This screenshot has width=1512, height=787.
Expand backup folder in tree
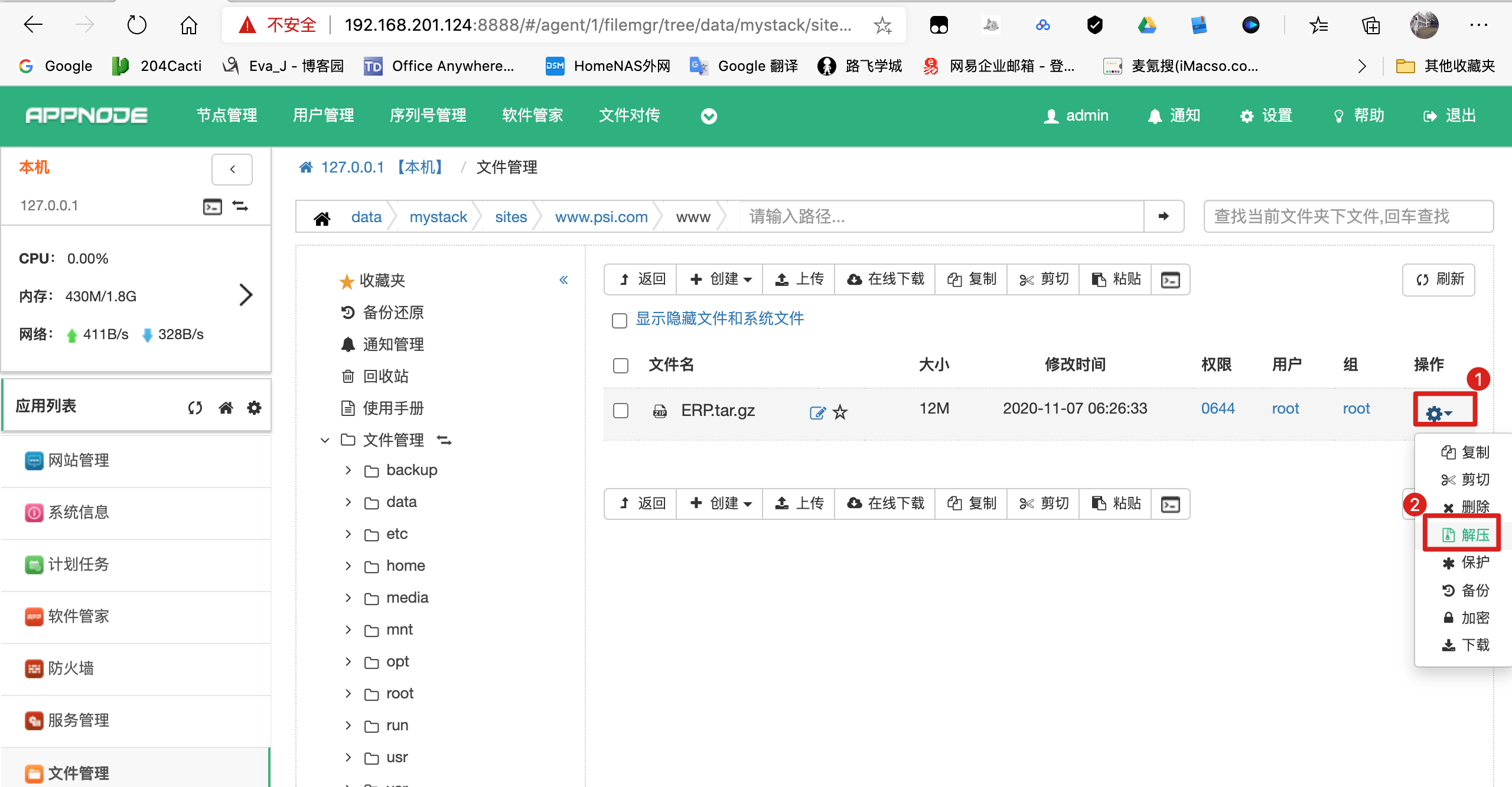[x=348, y=470]
